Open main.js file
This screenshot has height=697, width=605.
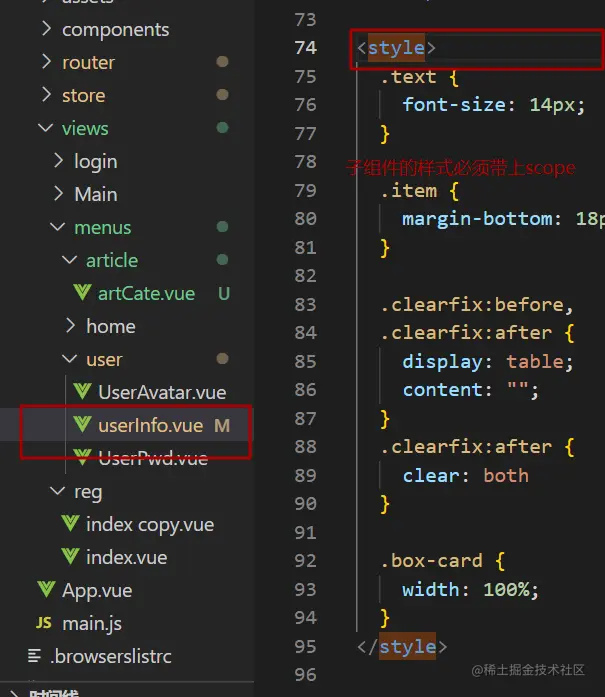point(92,624)
